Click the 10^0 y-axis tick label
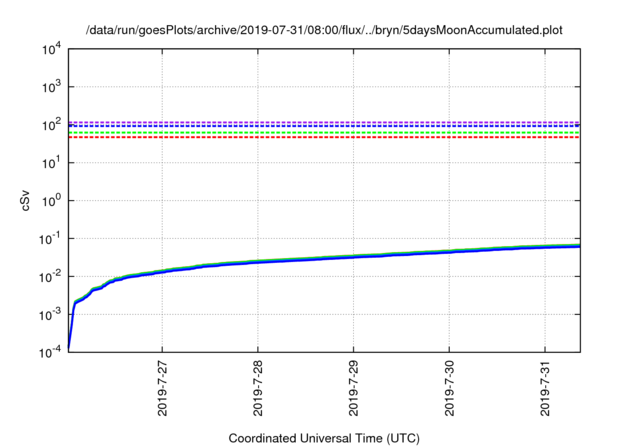Image resolution: width=640 pixels, height=448 pixels. pos(51,201)
